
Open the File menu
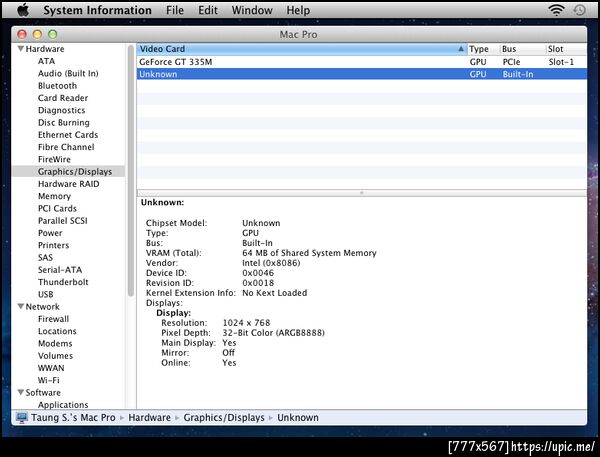tap(175, 10)
